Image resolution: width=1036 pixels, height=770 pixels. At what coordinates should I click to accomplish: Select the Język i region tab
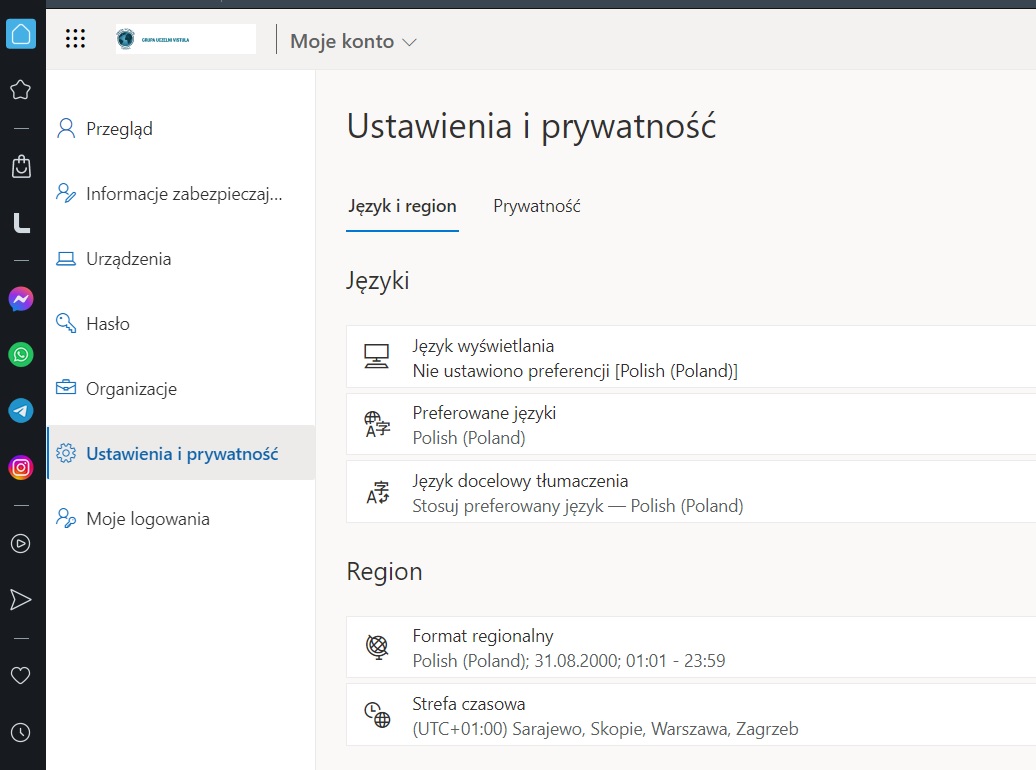tap(402, 206)
